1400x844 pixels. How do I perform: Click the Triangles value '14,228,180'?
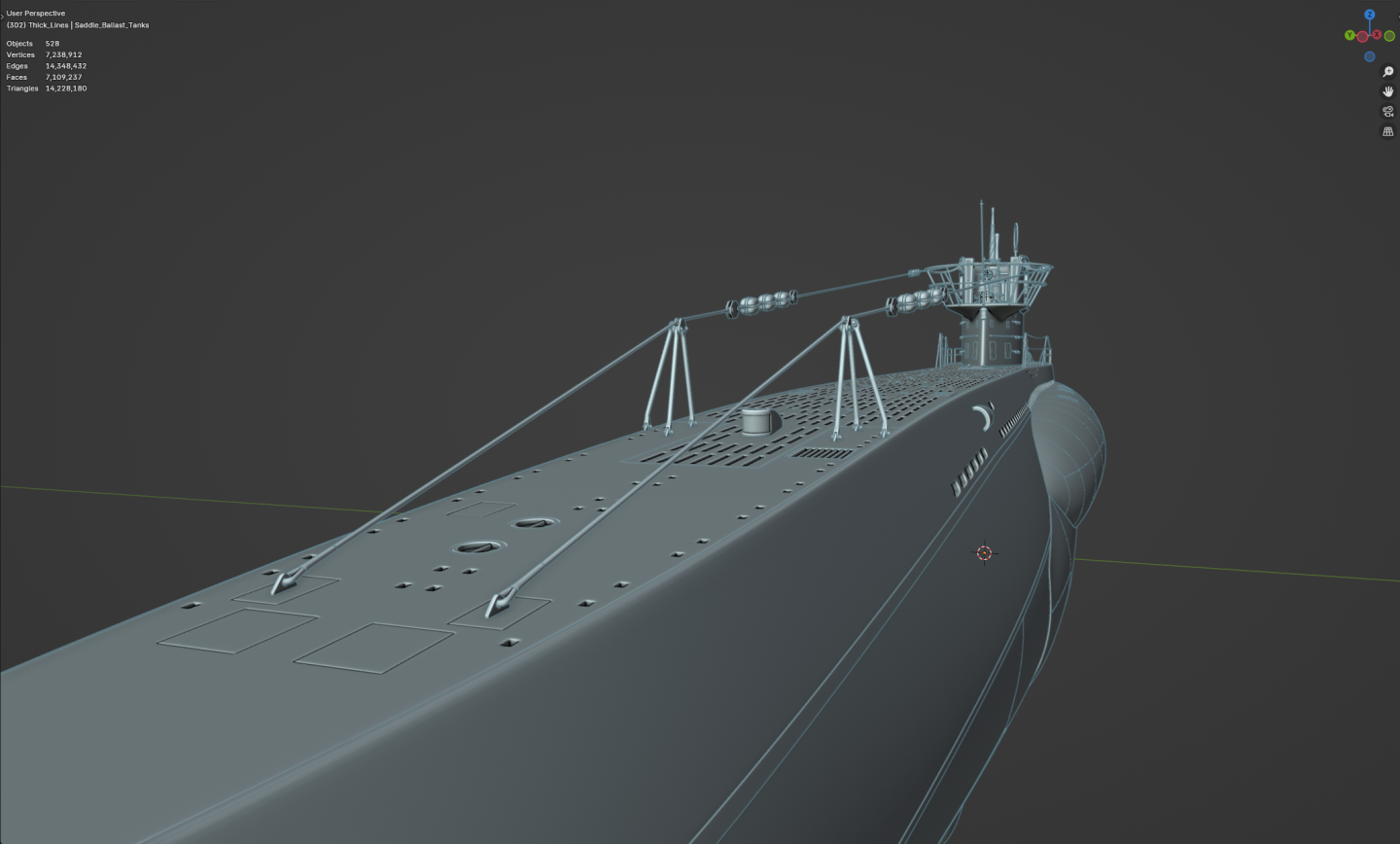pyautogui.click(x=66, y=88)
